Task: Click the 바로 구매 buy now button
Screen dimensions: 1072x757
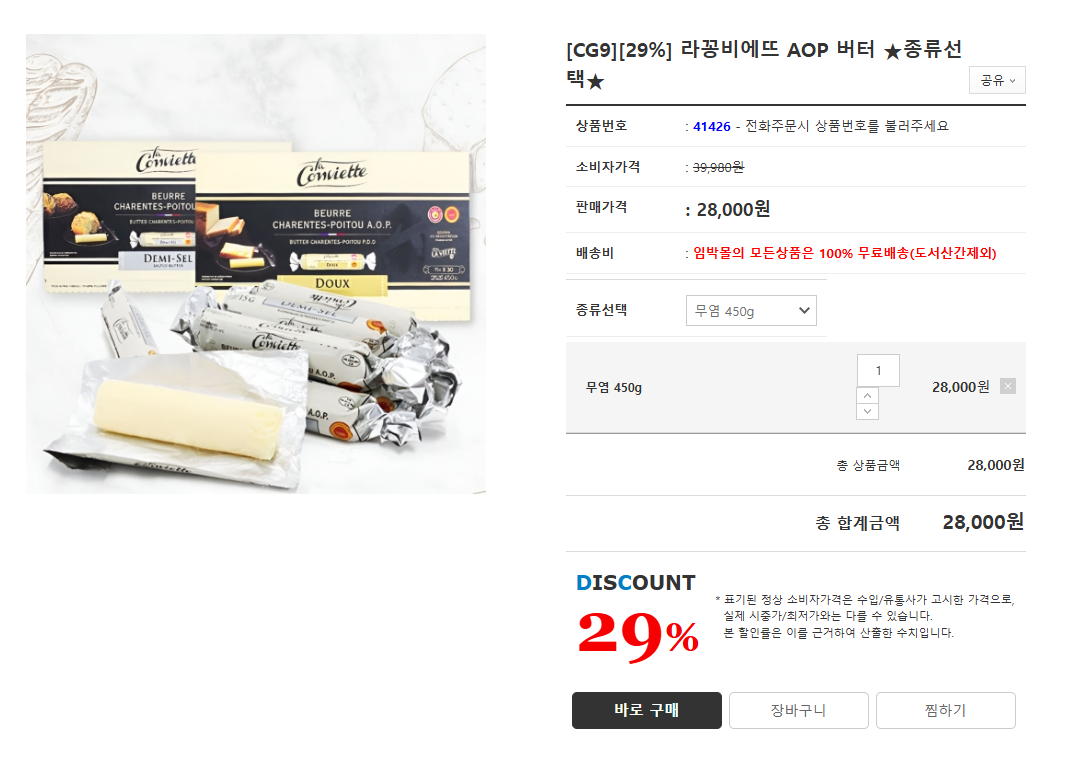Action: tap(647, 710)
